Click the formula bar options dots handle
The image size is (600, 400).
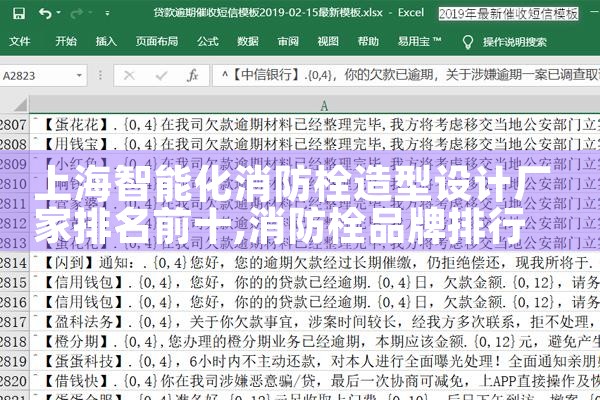[100, 75]
